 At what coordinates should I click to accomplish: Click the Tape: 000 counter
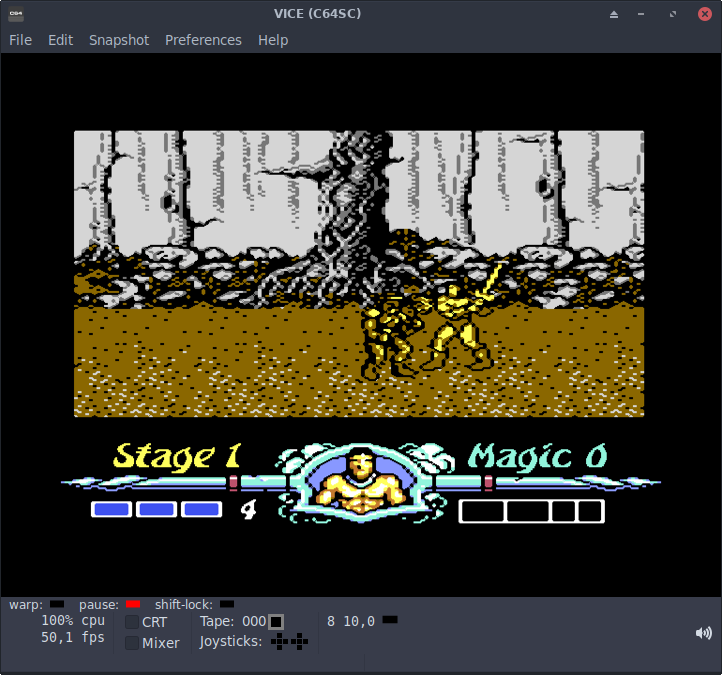click(x=233, y=622)
